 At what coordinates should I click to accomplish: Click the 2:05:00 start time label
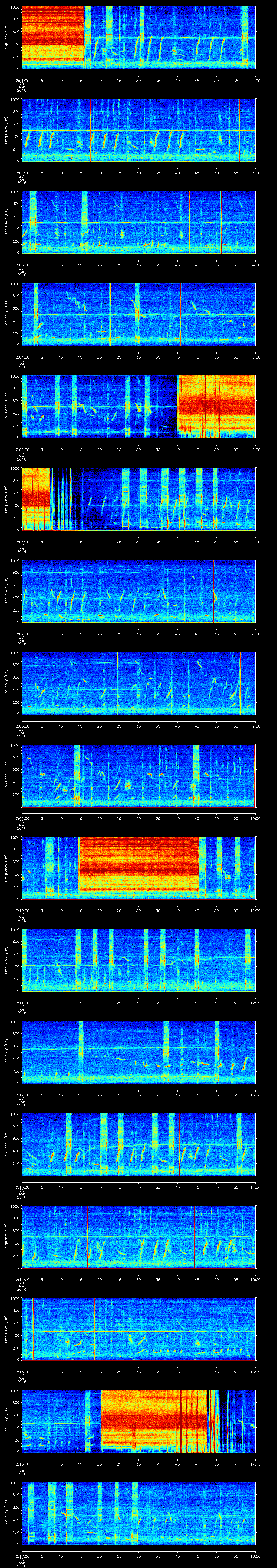click(x=22, y=449)
